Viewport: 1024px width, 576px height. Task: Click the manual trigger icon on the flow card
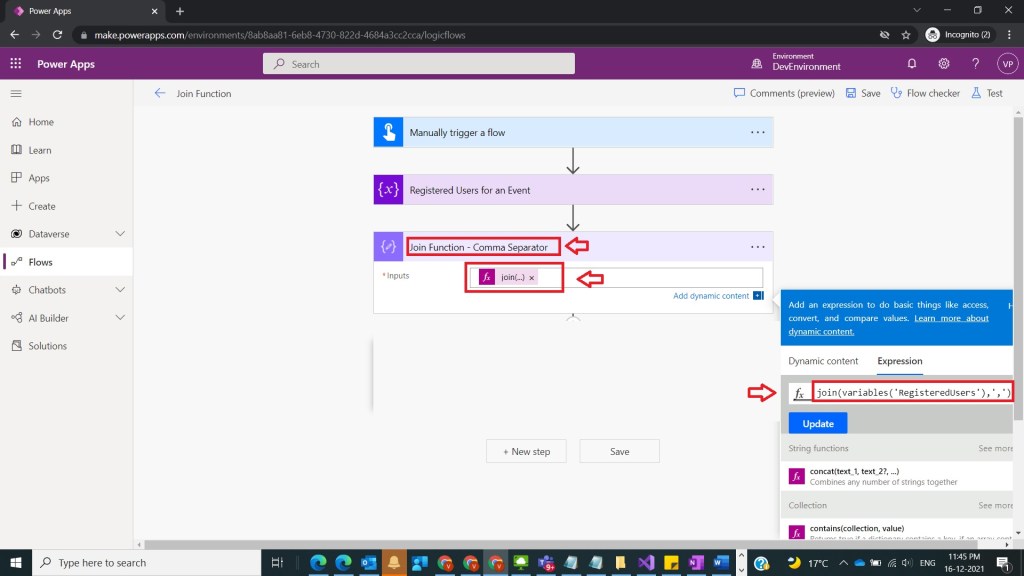click(x=388, y=131)
